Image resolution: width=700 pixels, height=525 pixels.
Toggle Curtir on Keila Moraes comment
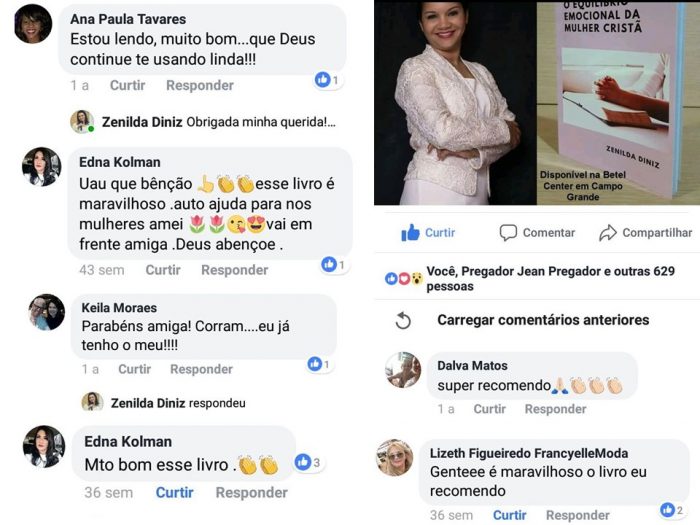(134, 369)
